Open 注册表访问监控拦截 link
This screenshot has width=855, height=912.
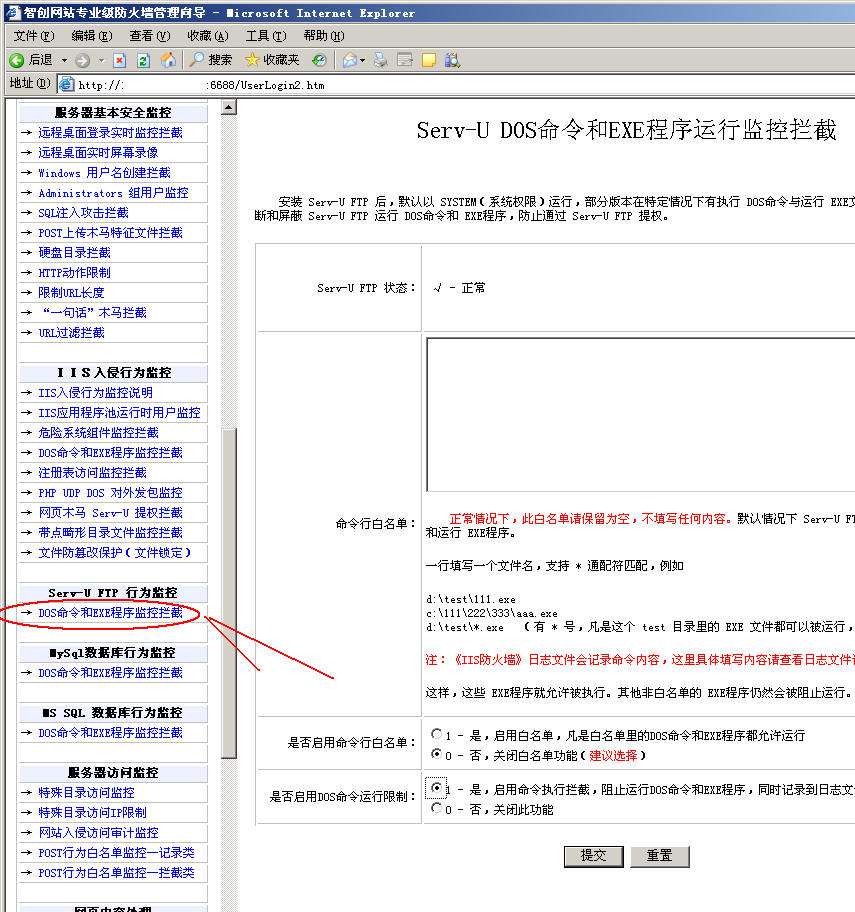pyautogui.click(x=92, y=473)
